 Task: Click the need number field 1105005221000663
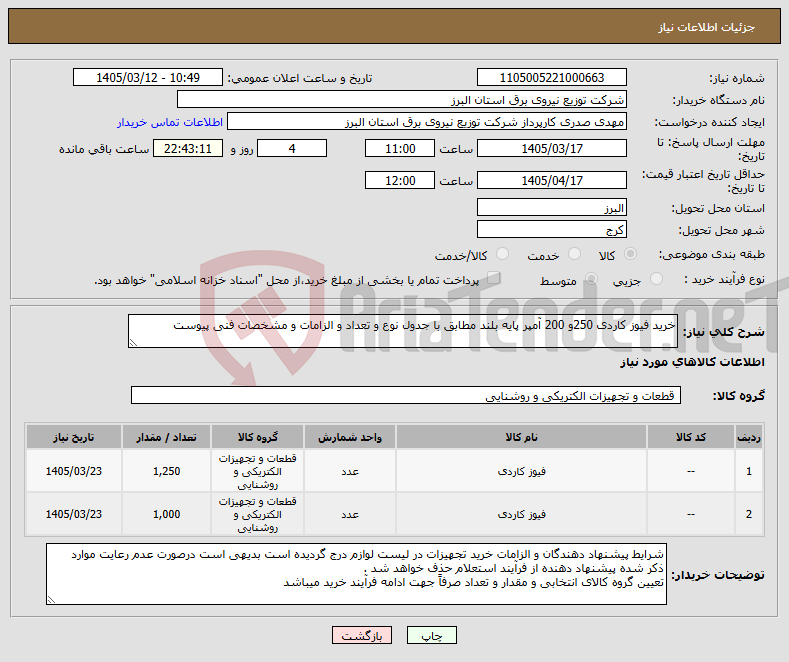551,77
